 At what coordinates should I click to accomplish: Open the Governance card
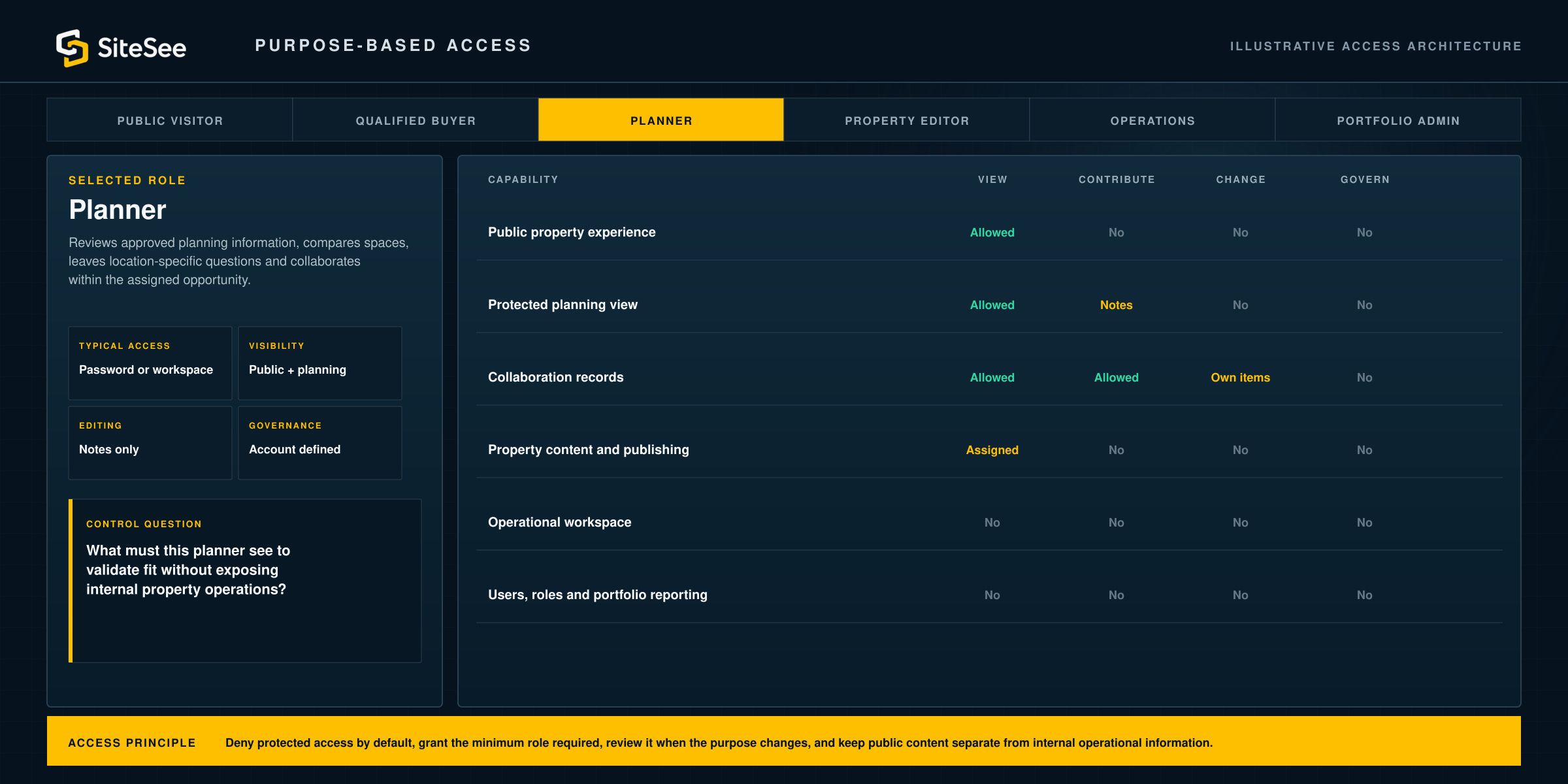click(x=320, y=443)
